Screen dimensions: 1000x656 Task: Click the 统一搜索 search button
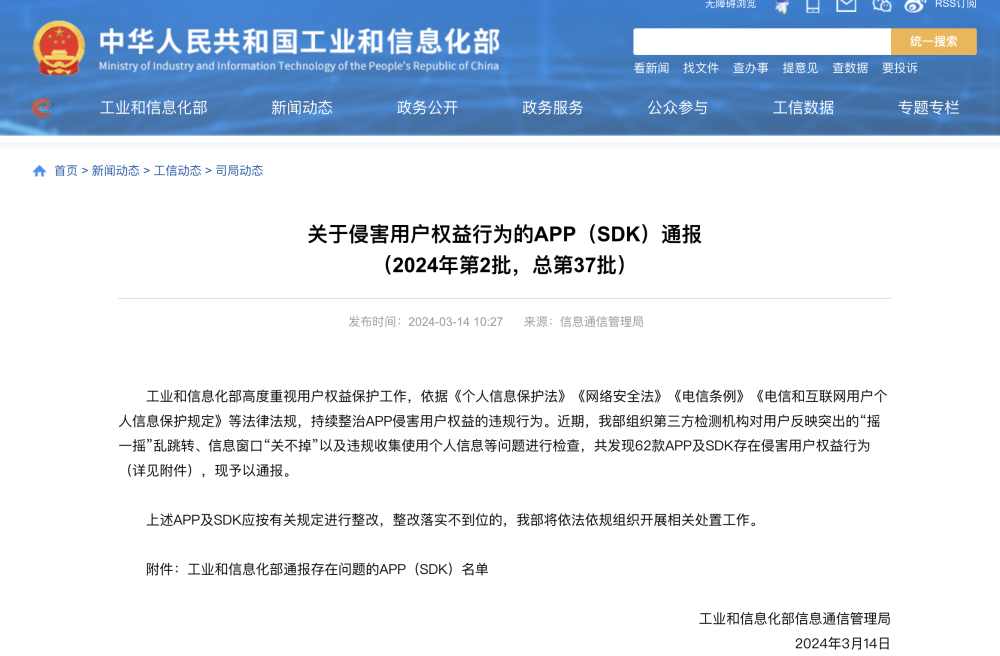click(x=934, y=41)
